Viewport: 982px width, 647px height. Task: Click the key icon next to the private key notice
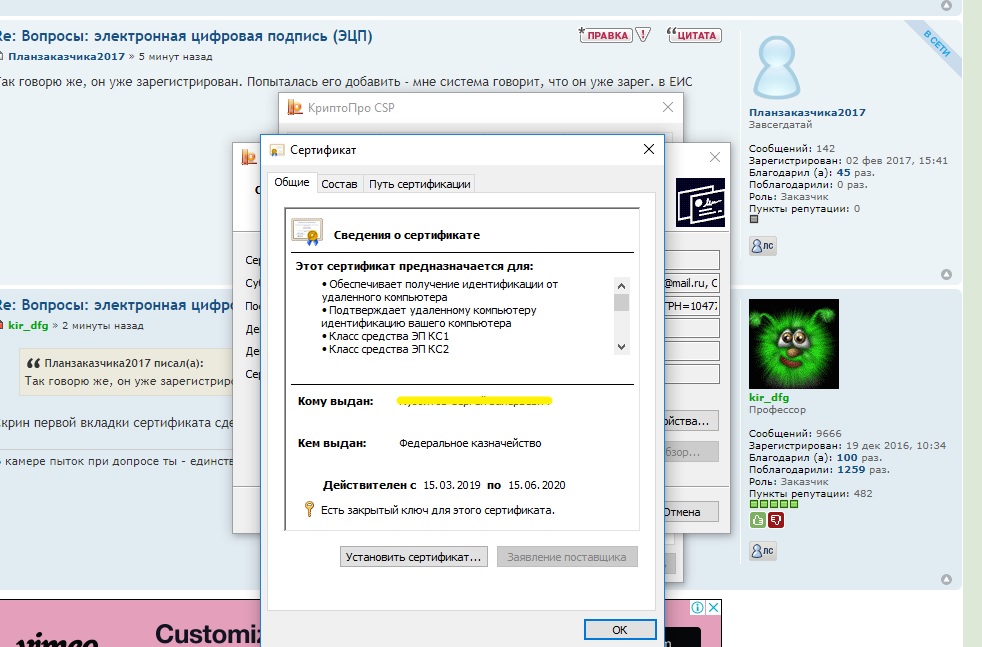[x=309, y=510]
